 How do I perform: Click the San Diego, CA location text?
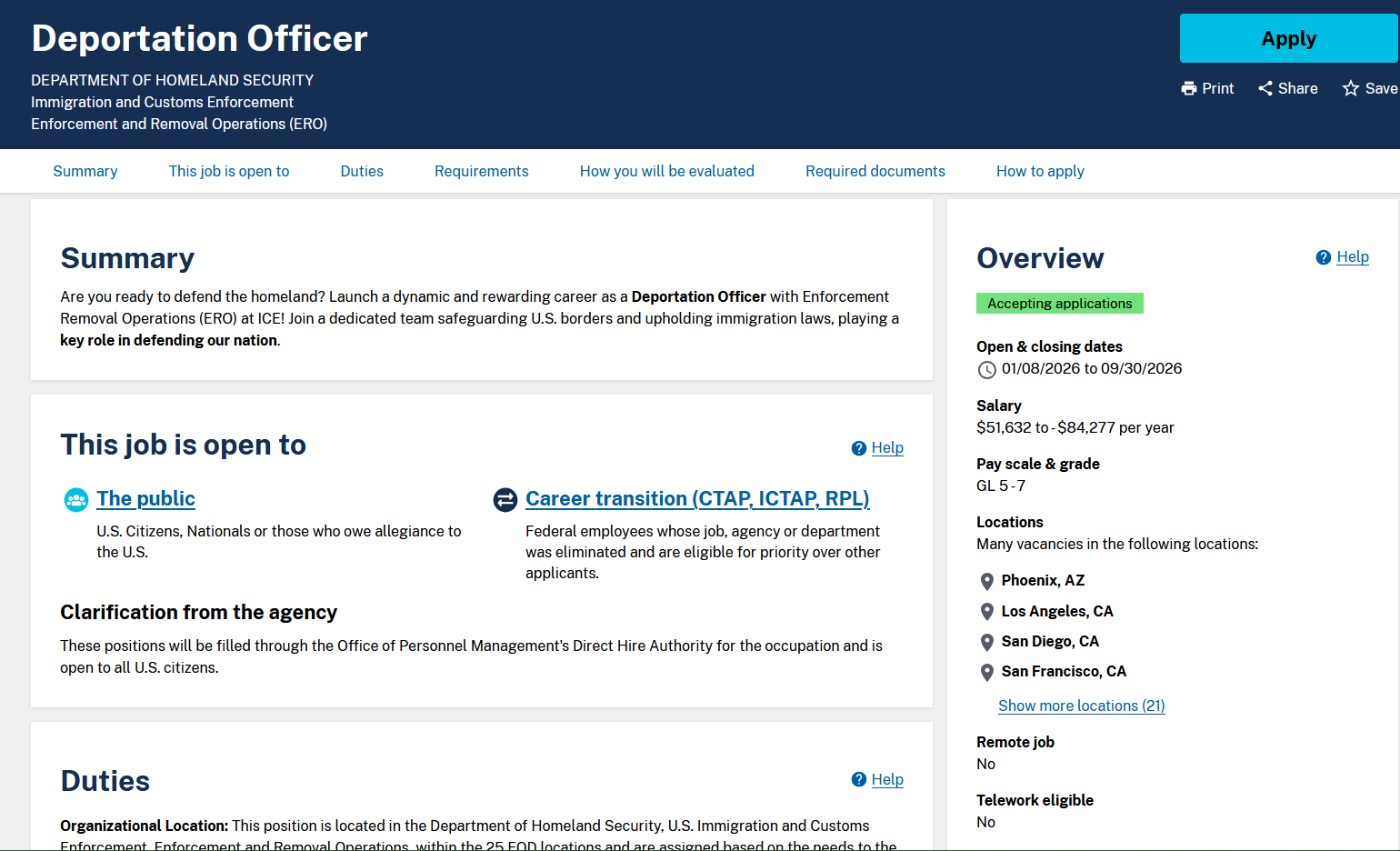1050,641
